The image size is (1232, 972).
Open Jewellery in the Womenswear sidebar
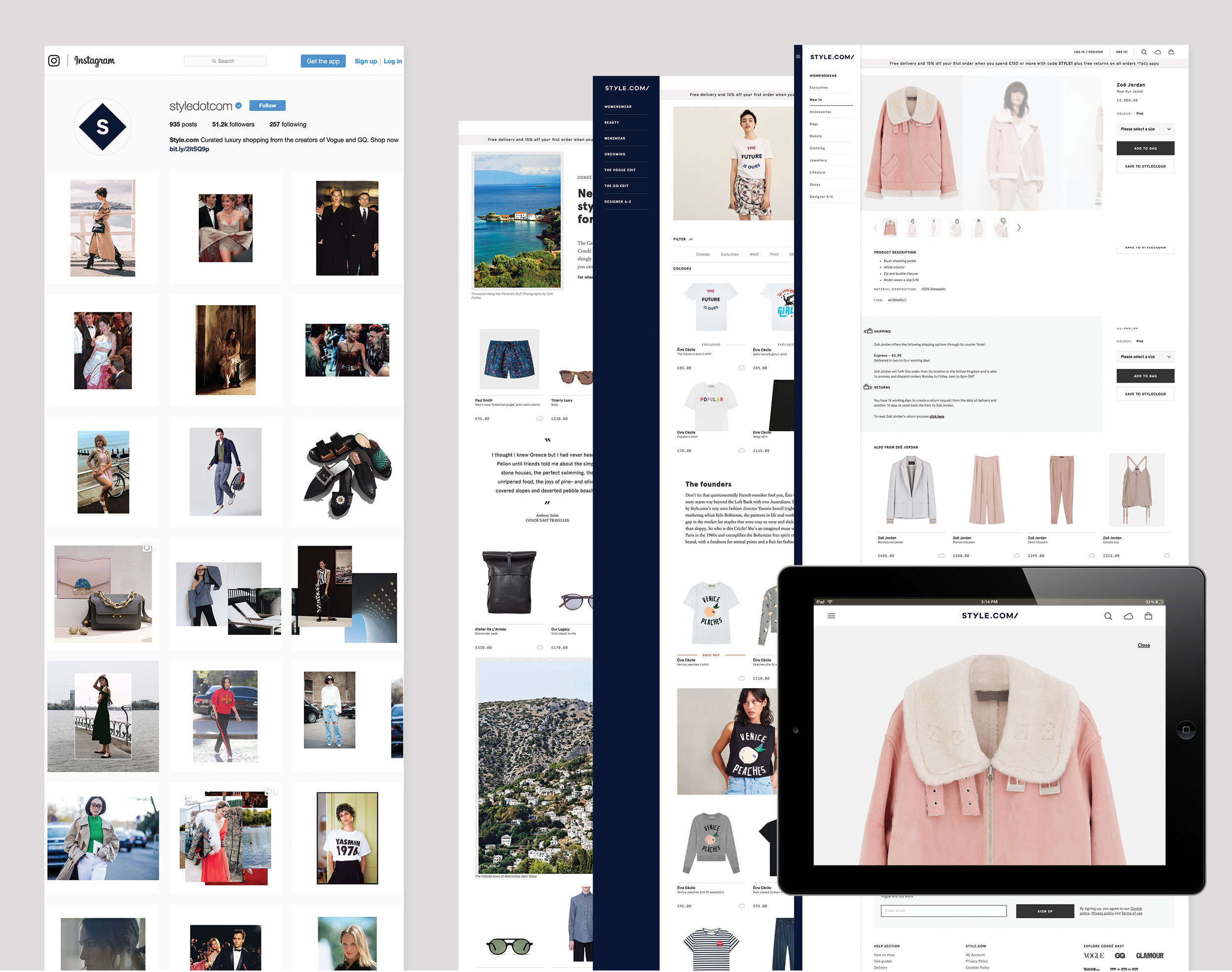(x=818, y=160)
